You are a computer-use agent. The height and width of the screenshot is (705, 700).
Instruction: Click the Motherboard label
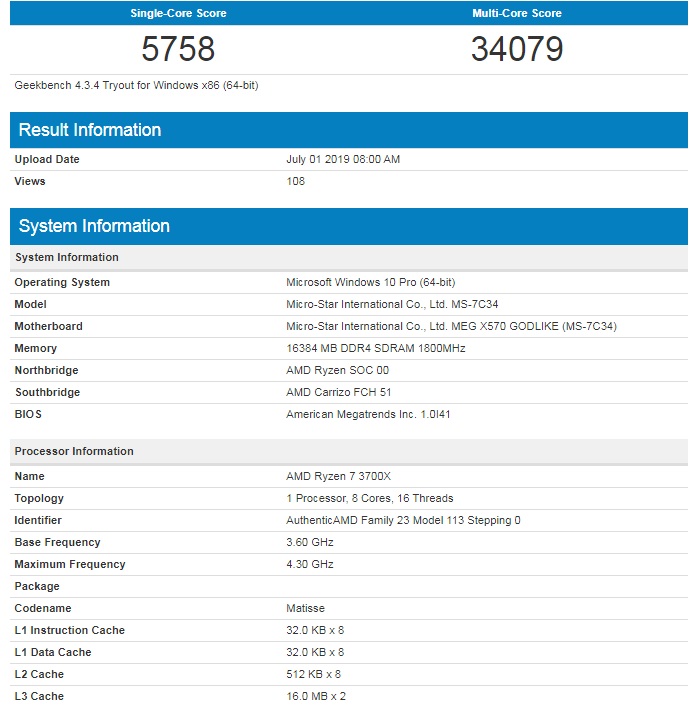click(x=49, y=326)
